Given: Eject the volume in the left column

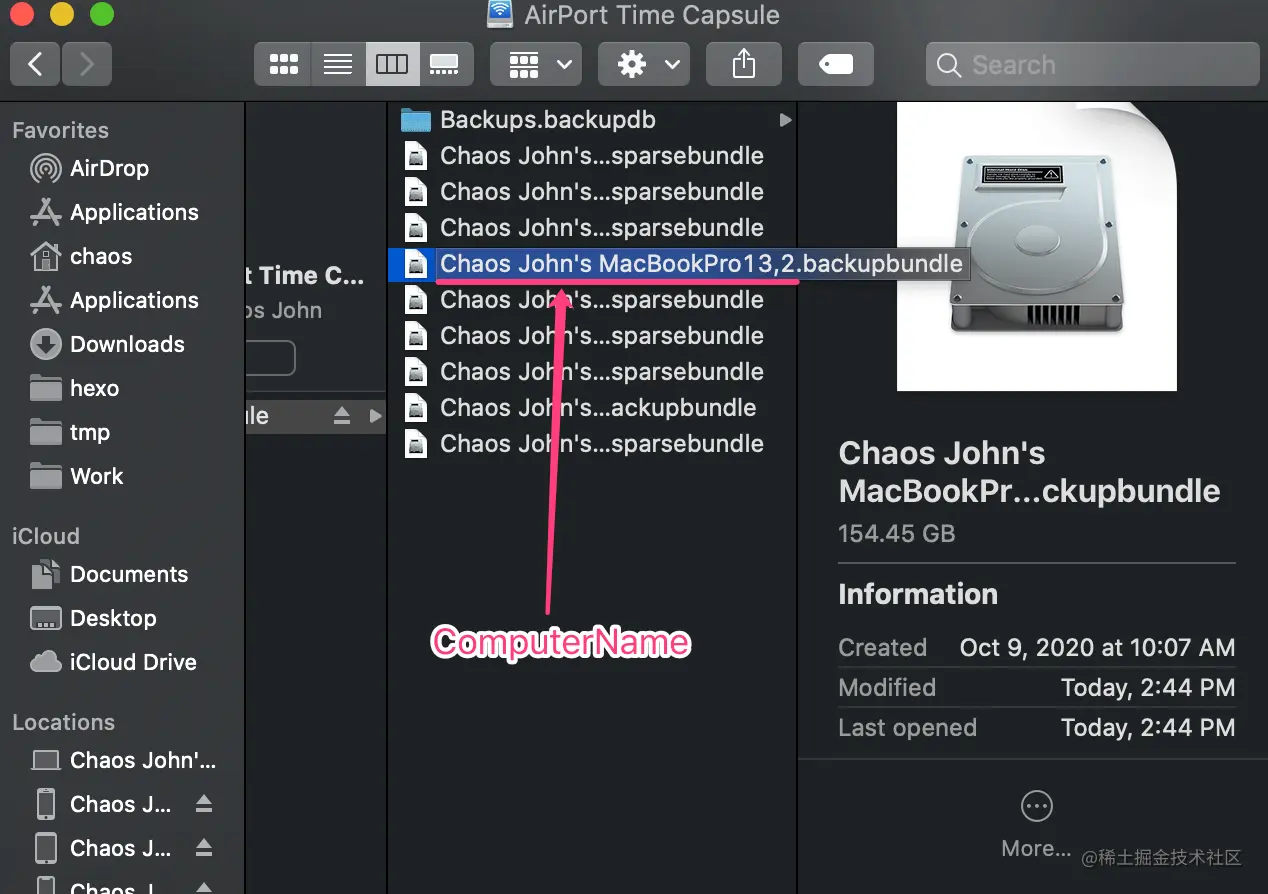Looking at the screenshot, I should (342, 416).
